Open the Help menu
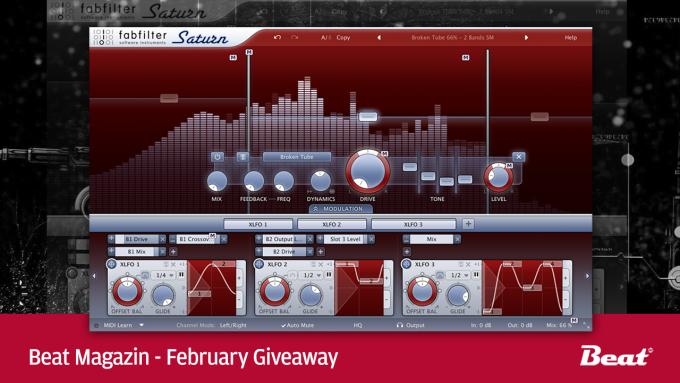680x383 pixels. (x=570, y=38)
